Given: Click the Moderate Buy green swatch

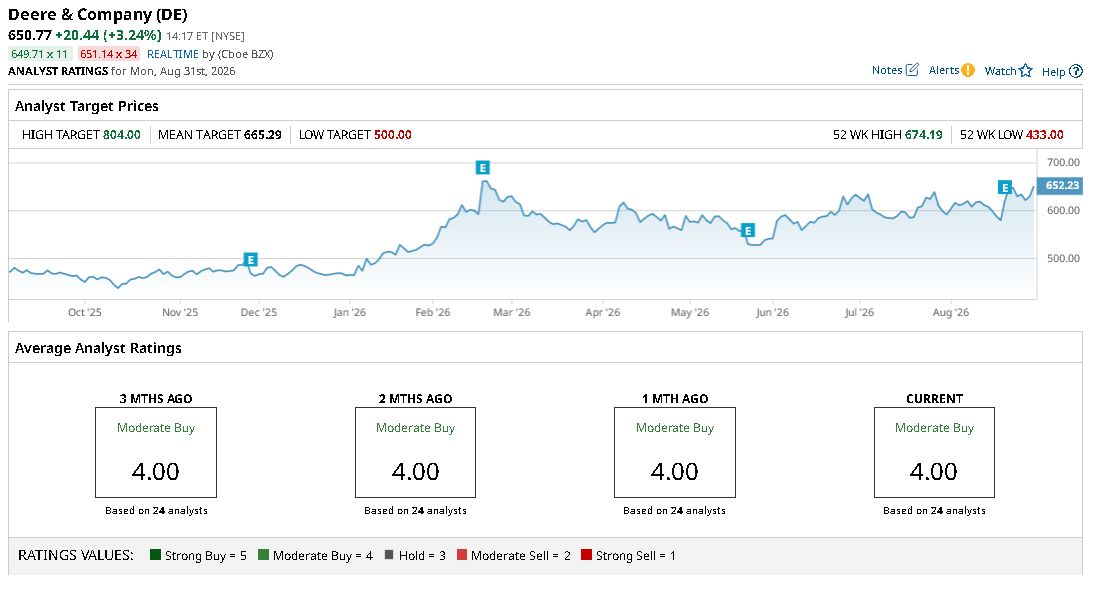Looking at the screenshot, I should click(x=263, y=555).
